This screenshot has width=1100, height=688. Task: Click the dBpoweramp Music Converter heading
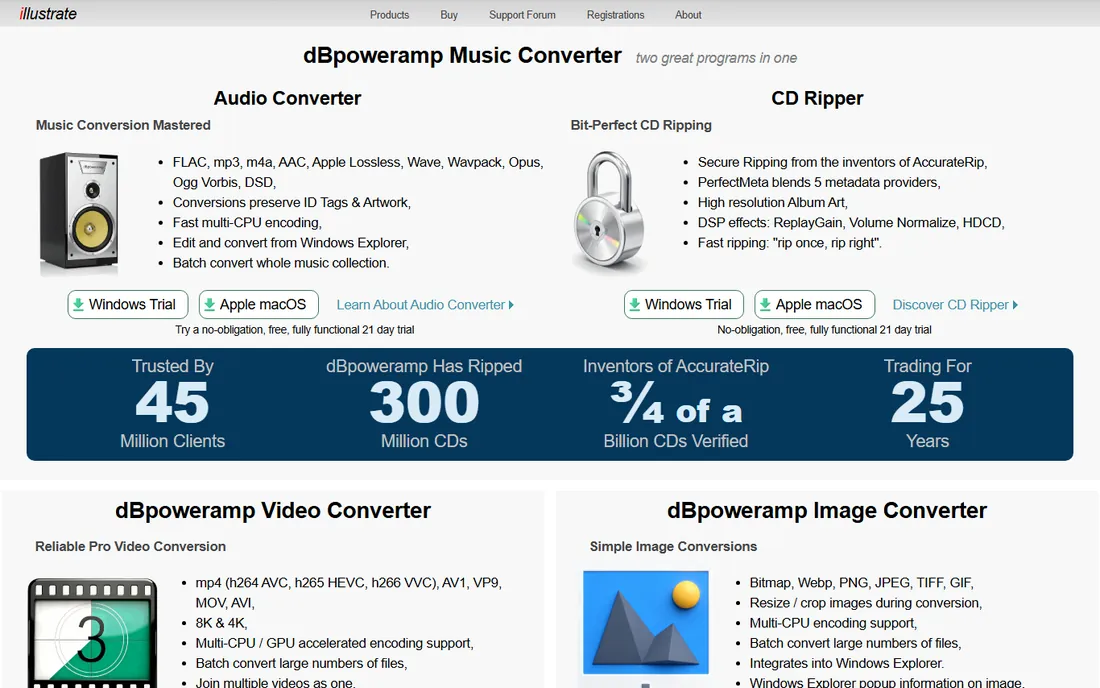click(x=462, y=55)
